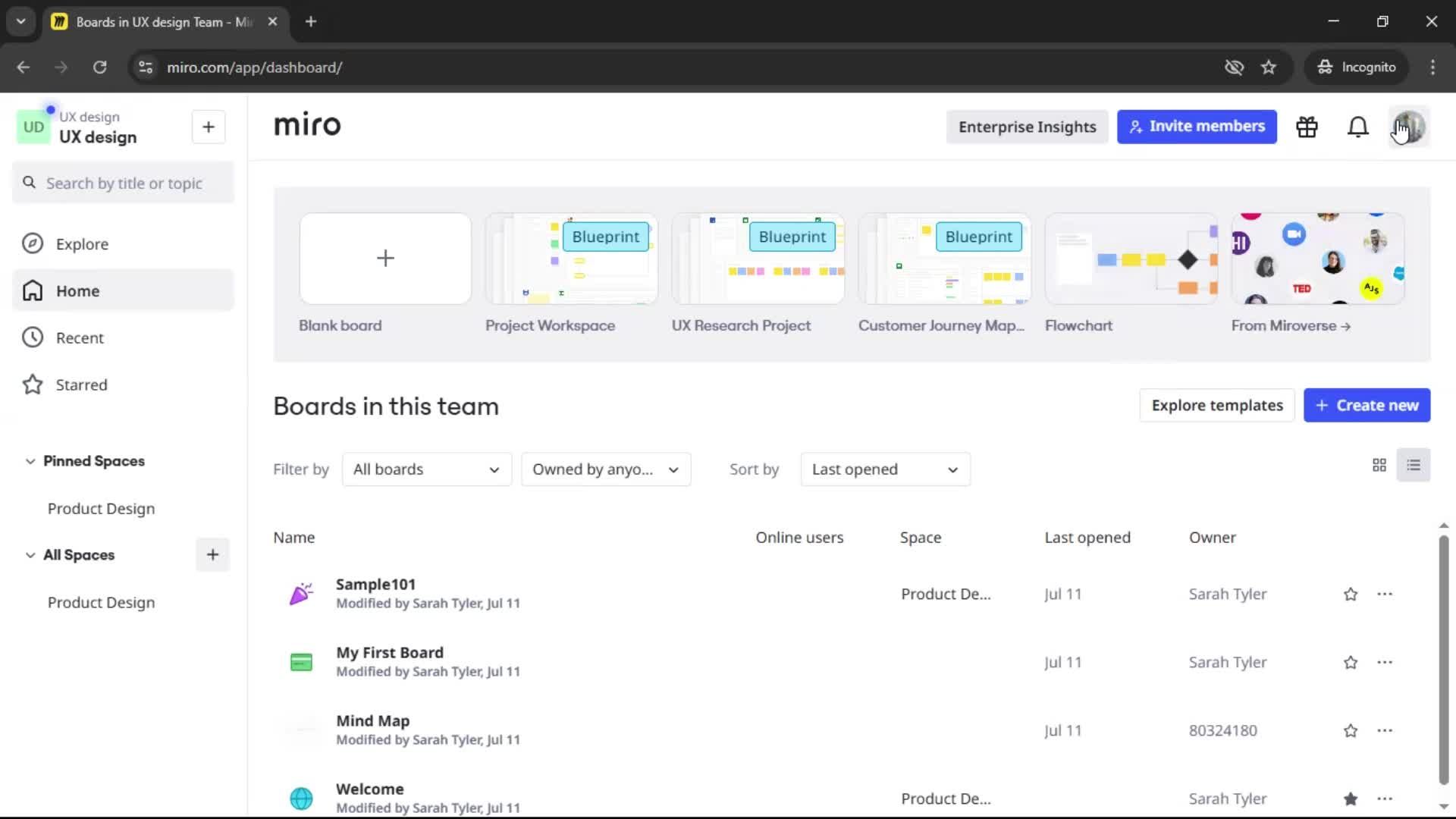Add a new space with plus button
Viewport: 1456px width, 819px height.
pyautogui.click(x=212, y=554)
